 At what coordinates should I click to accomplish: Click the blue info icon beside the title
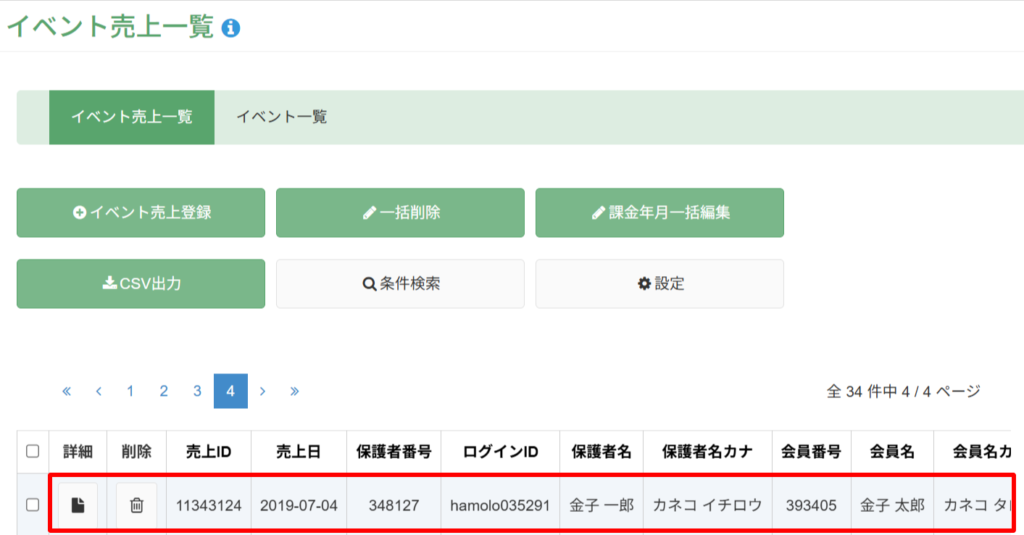tap(231, 28)
